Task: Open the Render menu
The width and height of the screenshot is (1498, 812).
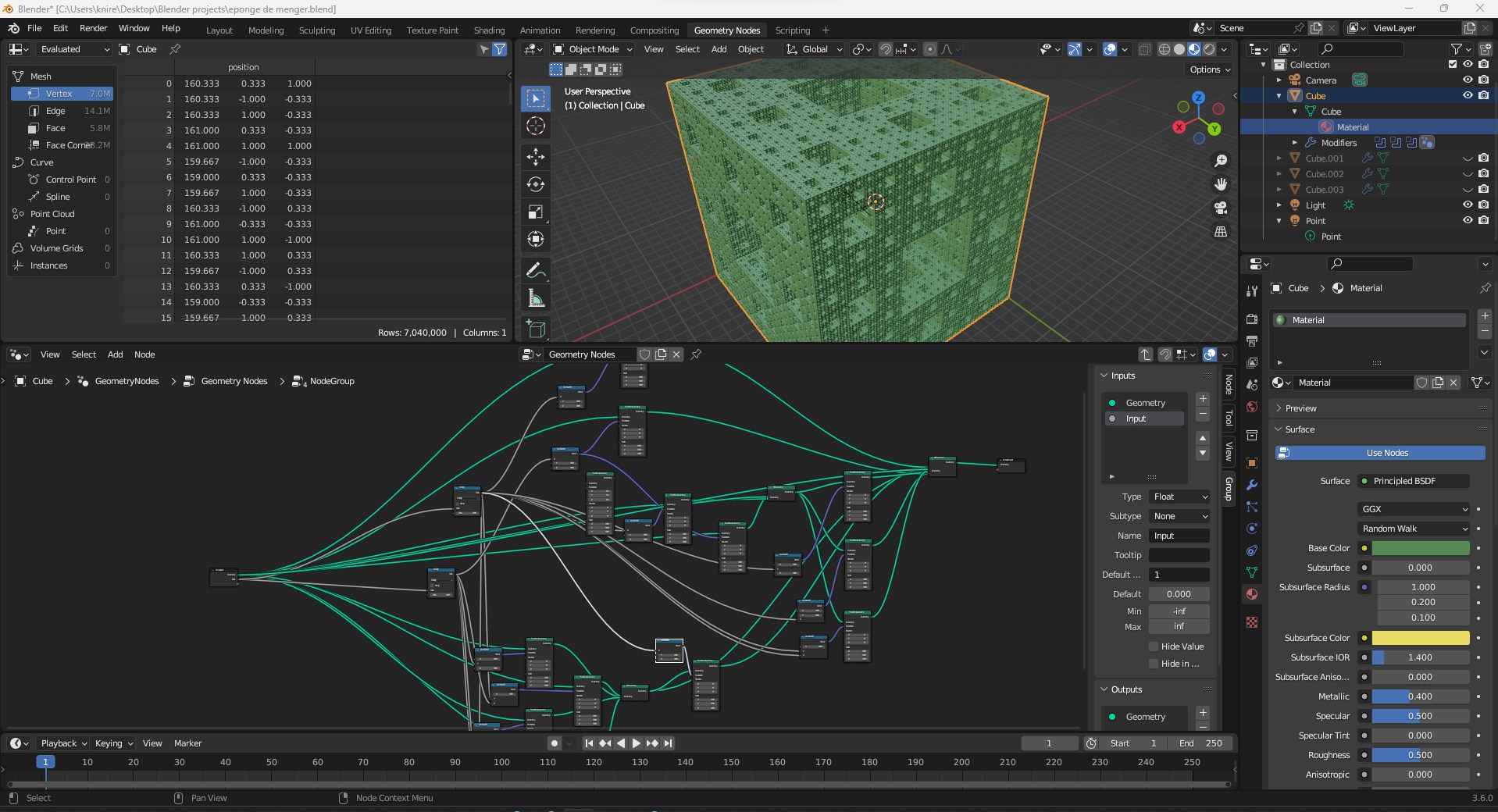Action: click(93, 28)
